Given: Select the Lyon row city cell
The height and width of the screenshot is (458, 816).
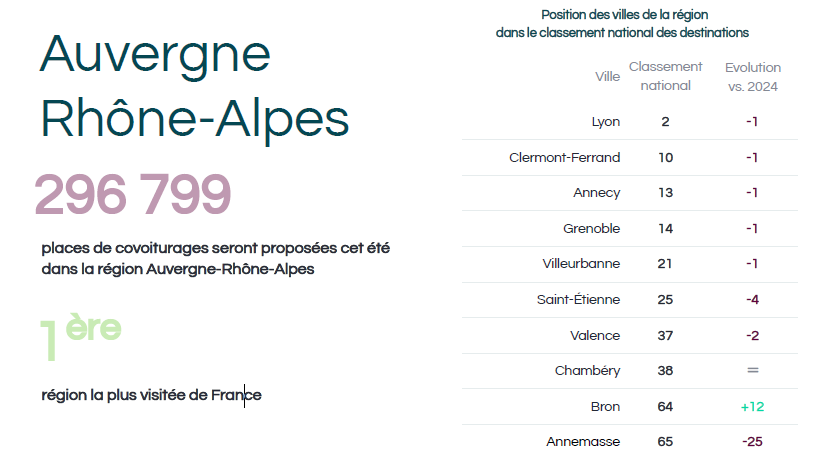Looking at the screenshot, I should [x=606, y=122].
